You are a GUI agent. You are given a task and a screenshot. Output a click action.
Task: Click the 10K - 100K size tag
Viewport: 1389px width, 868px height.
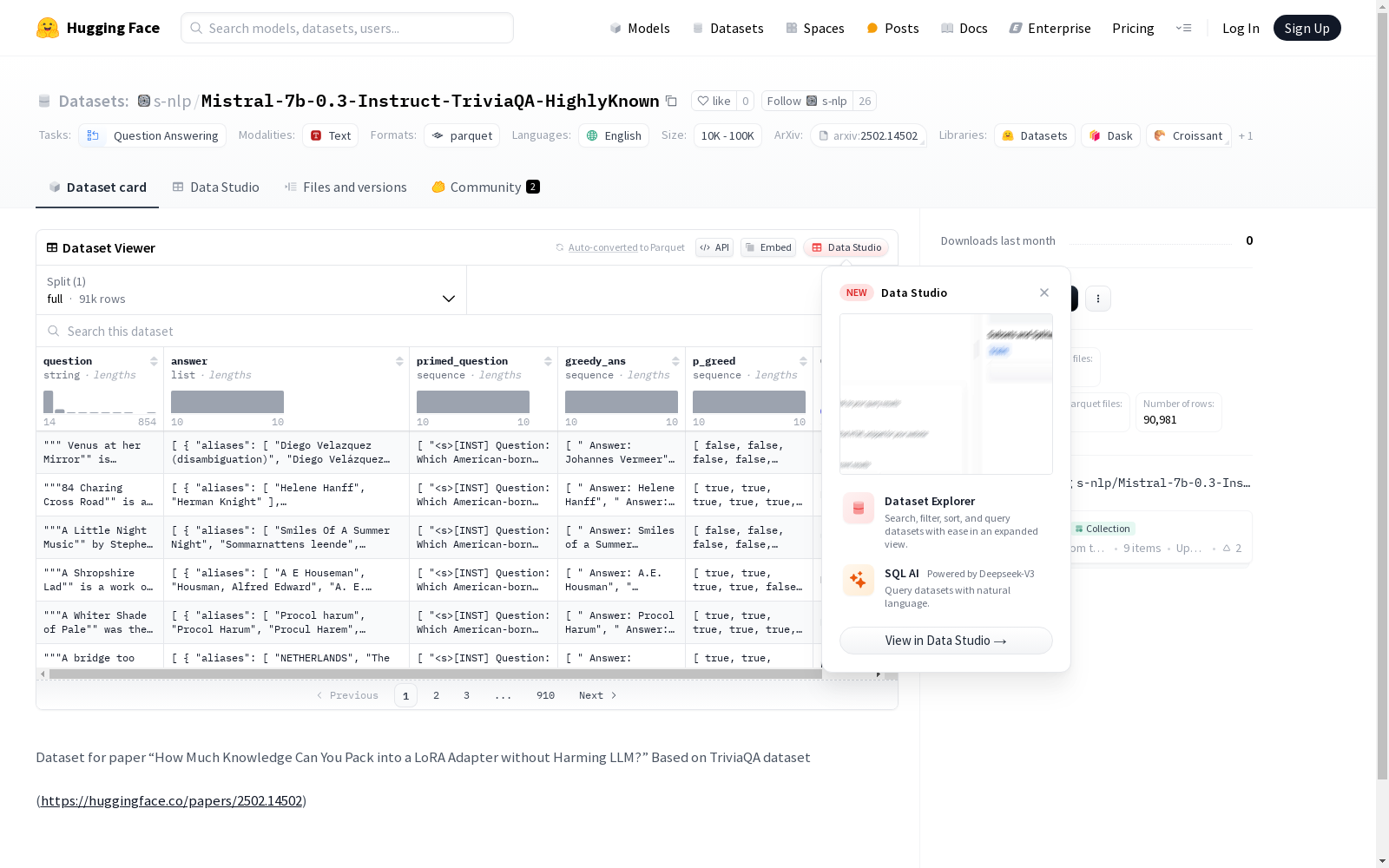tap(727, 135)
